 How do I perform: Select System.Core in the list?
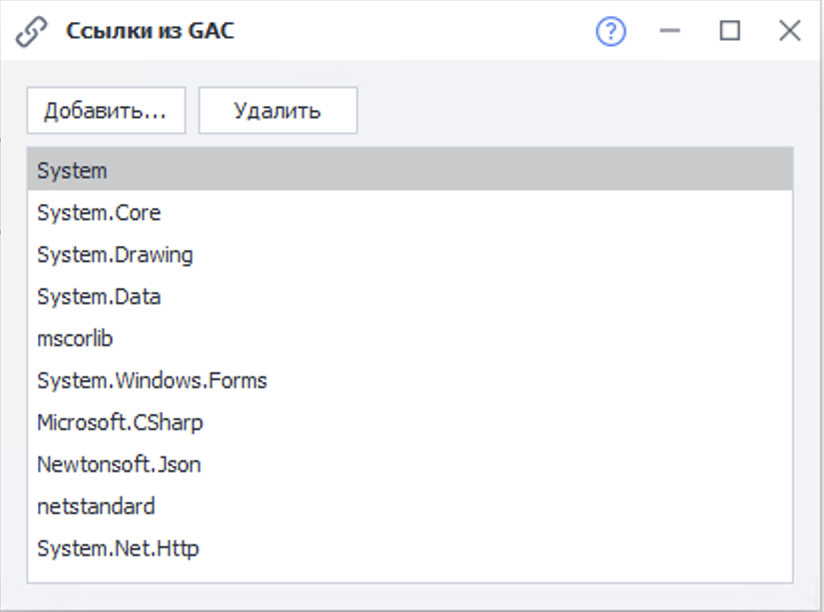[98, 213]
